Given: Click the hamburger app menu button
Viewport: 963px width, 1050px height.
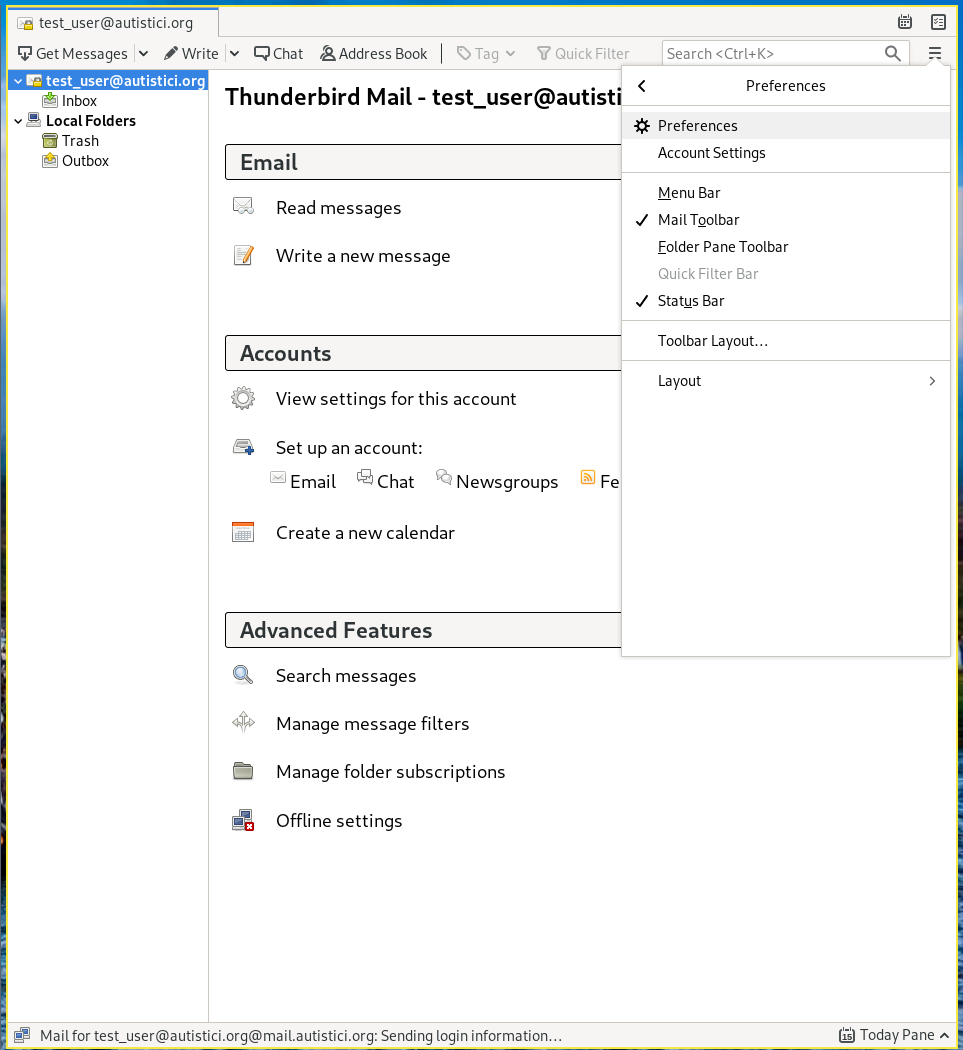Looking at the screenshot, I should (x=935, y=54).
